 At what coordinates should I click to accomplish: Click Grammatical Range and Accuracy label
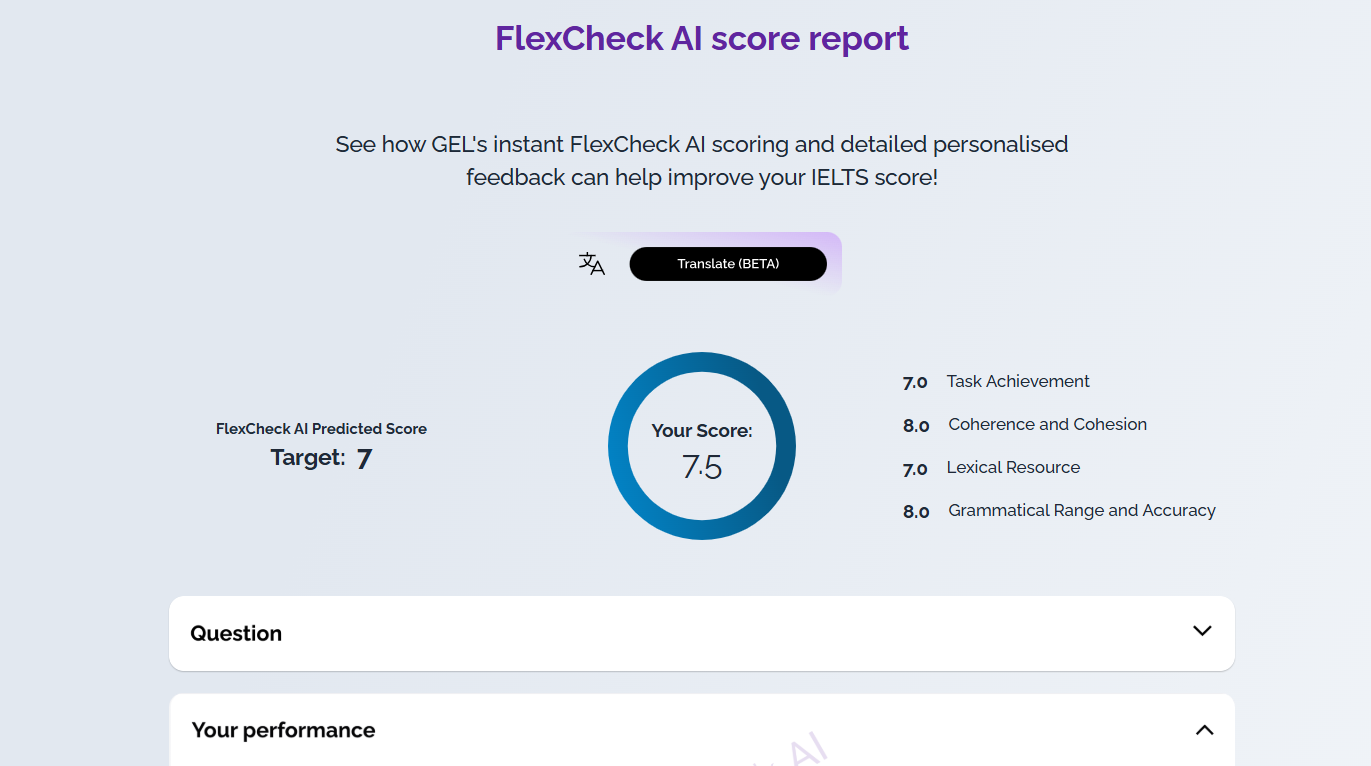tap(1081, 511)
